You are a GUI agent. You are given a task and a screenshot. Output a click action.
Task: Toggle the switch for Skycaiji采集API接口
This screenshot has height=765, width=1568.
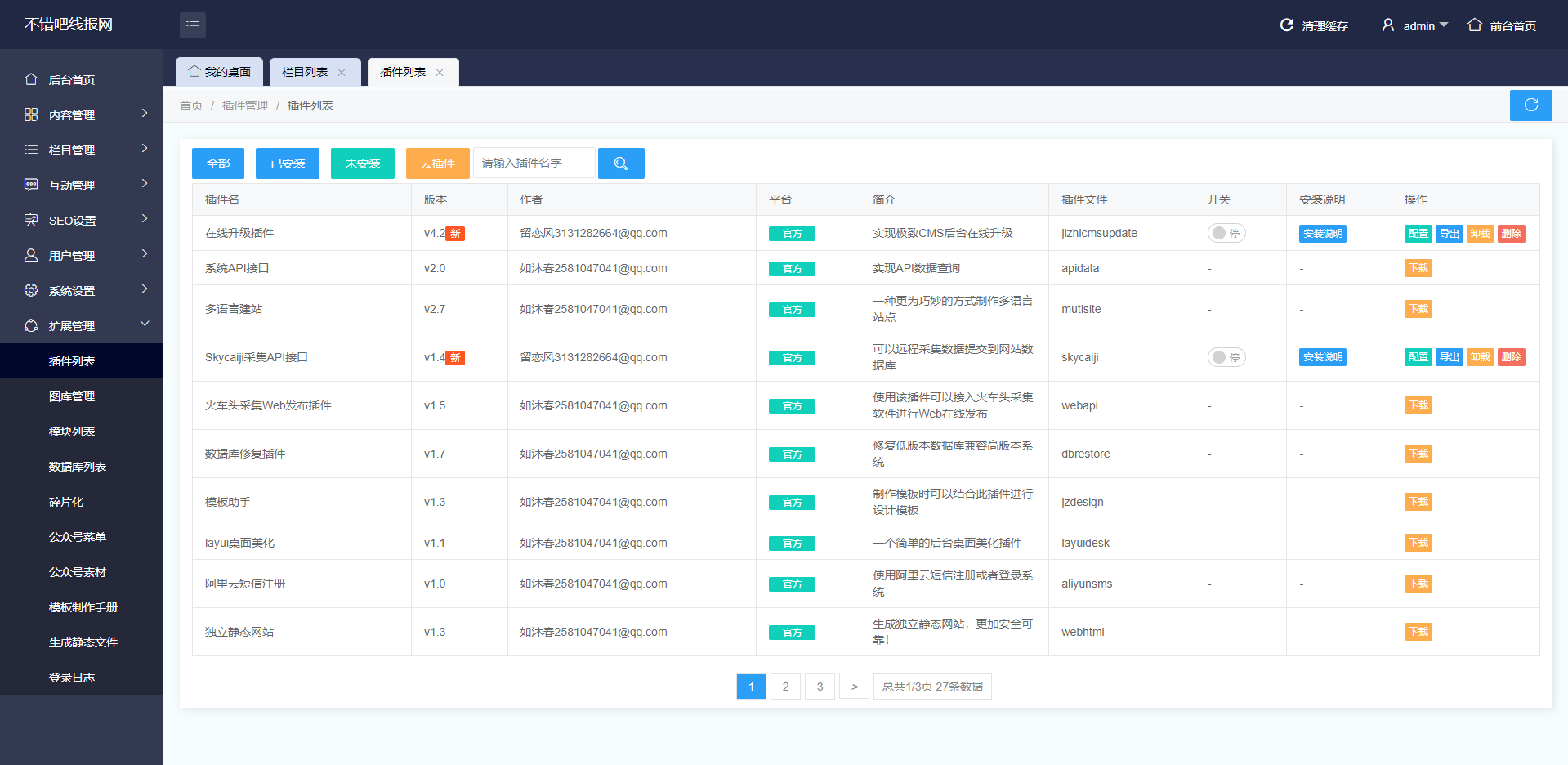click(1226, 358)
